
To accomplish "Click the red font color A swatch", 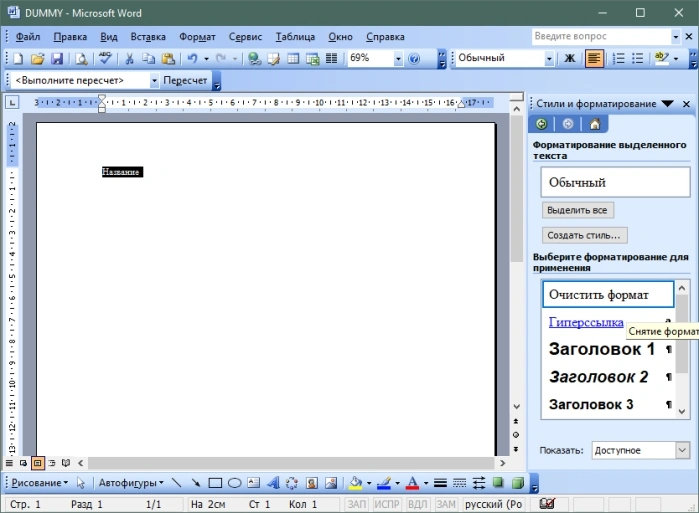I will [x=413, y=483].
